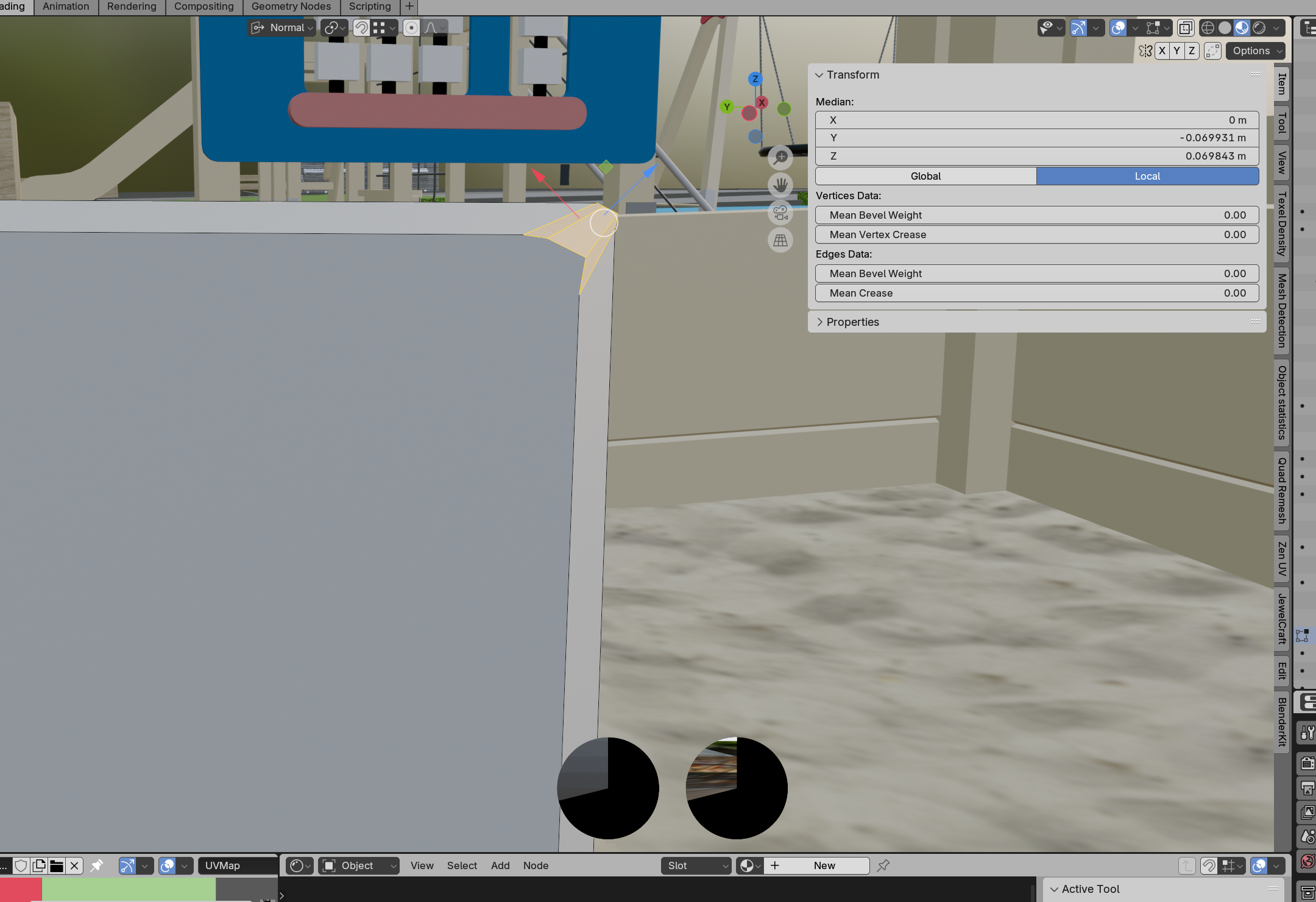The image size is (1316, 902).
Task: Toggle X-ray view mode
Action: (1185, 28)
